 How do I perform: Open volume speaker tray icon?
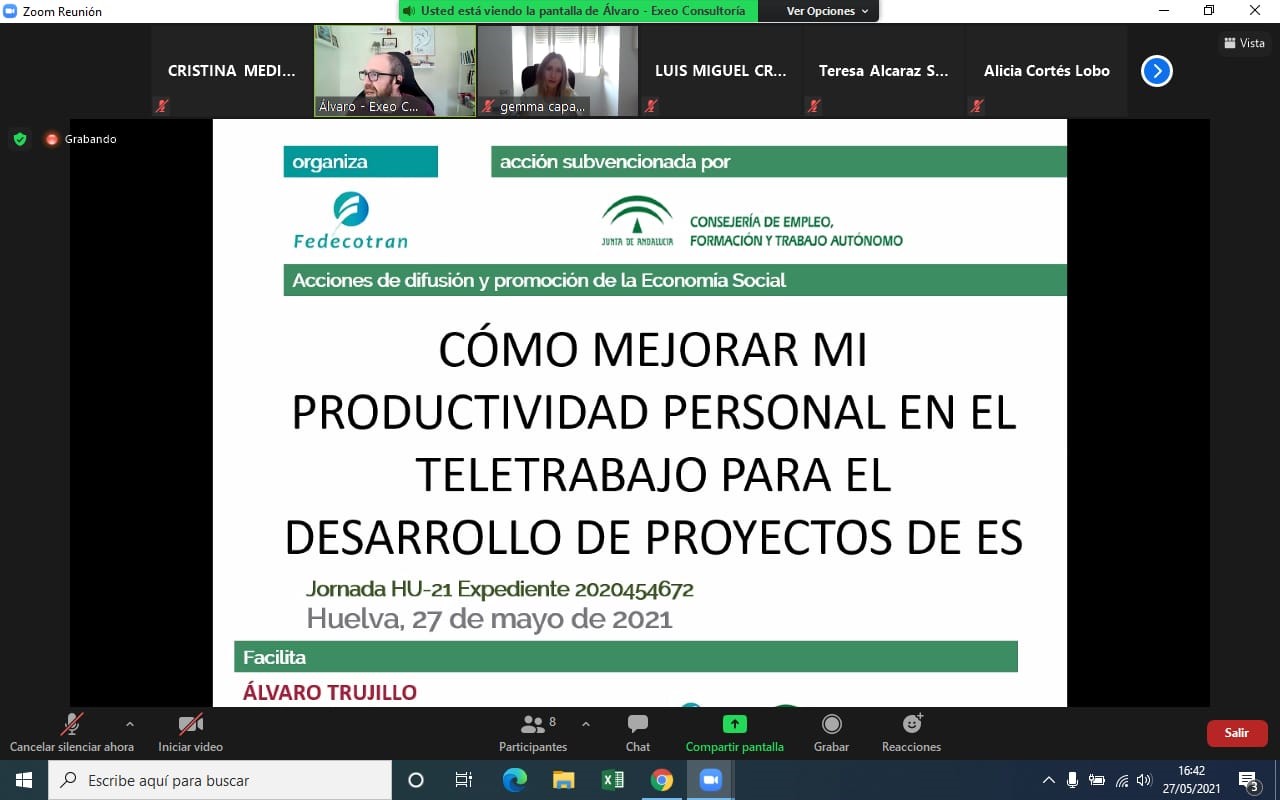point(1145,780)
